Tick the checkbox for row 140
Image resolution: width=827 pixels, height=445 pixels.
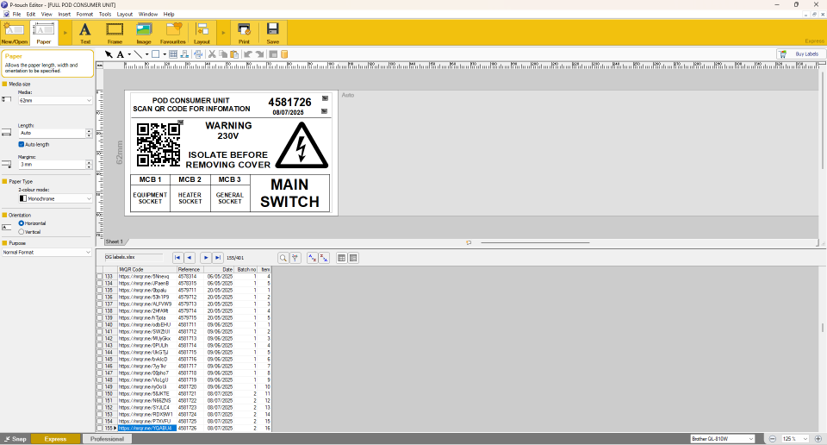[100, 325]
